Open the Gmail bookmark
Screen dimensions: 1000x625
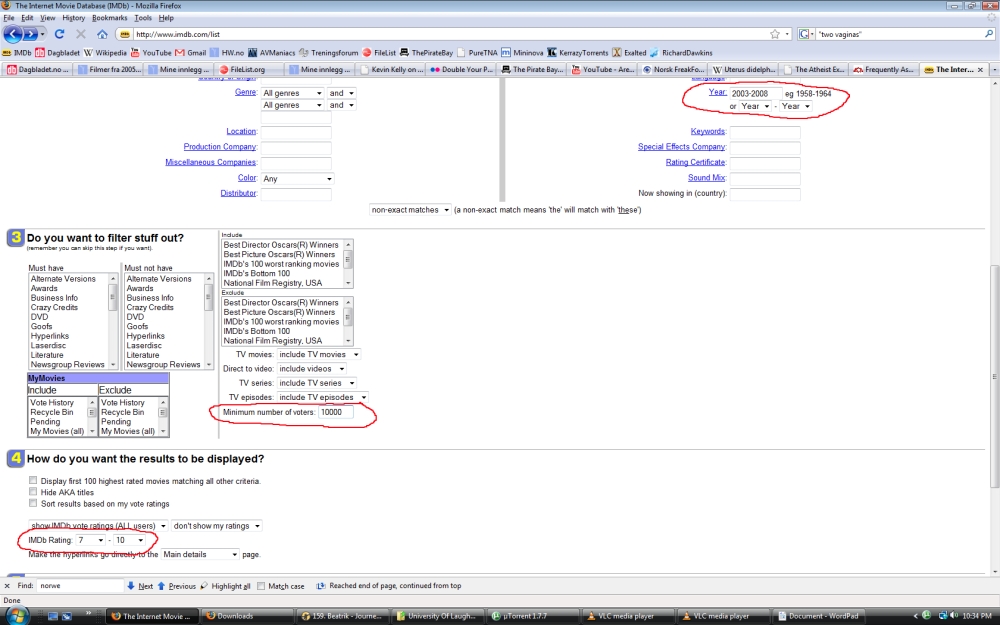pos(191,53)
